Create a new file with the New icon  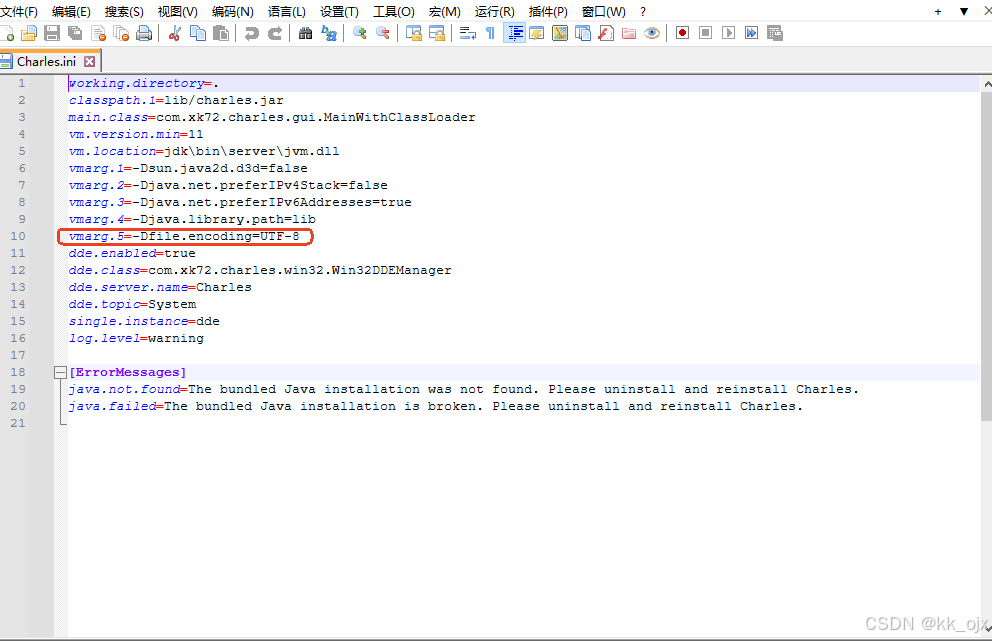tap(7, 34)
